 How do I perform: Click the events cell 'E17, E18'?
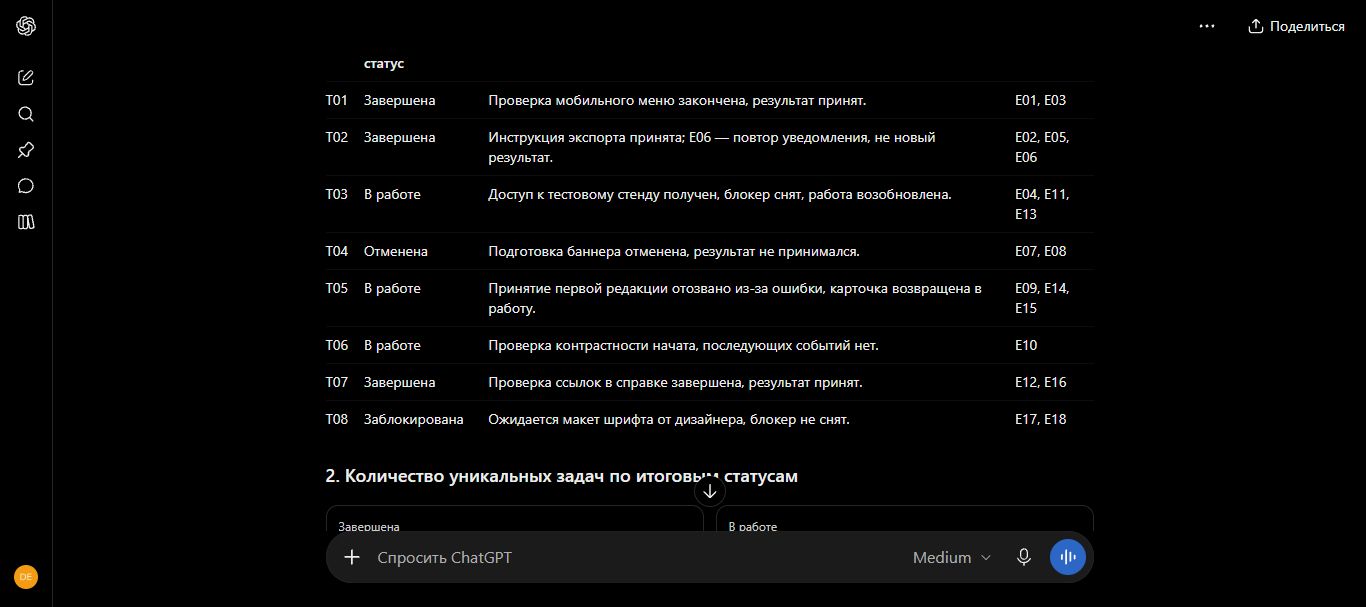[x=1040, y=419]
